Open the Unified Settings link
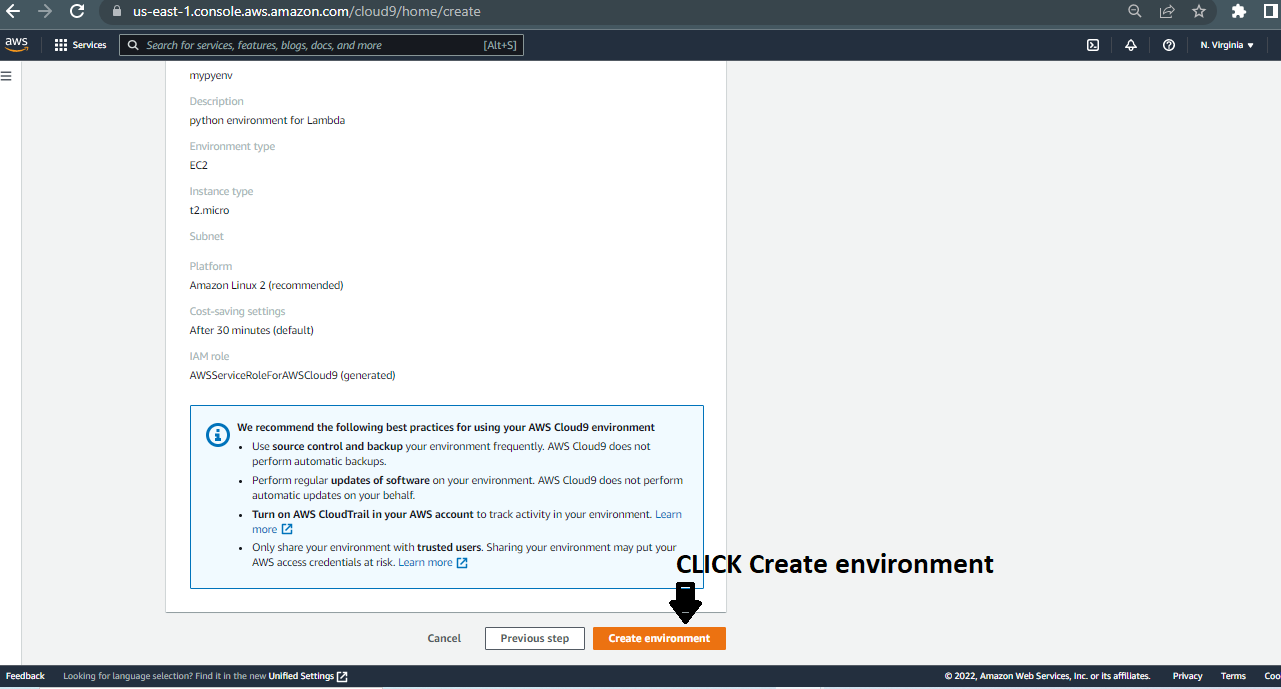Viewport: 1281px width, 689px height. [301, 676]
